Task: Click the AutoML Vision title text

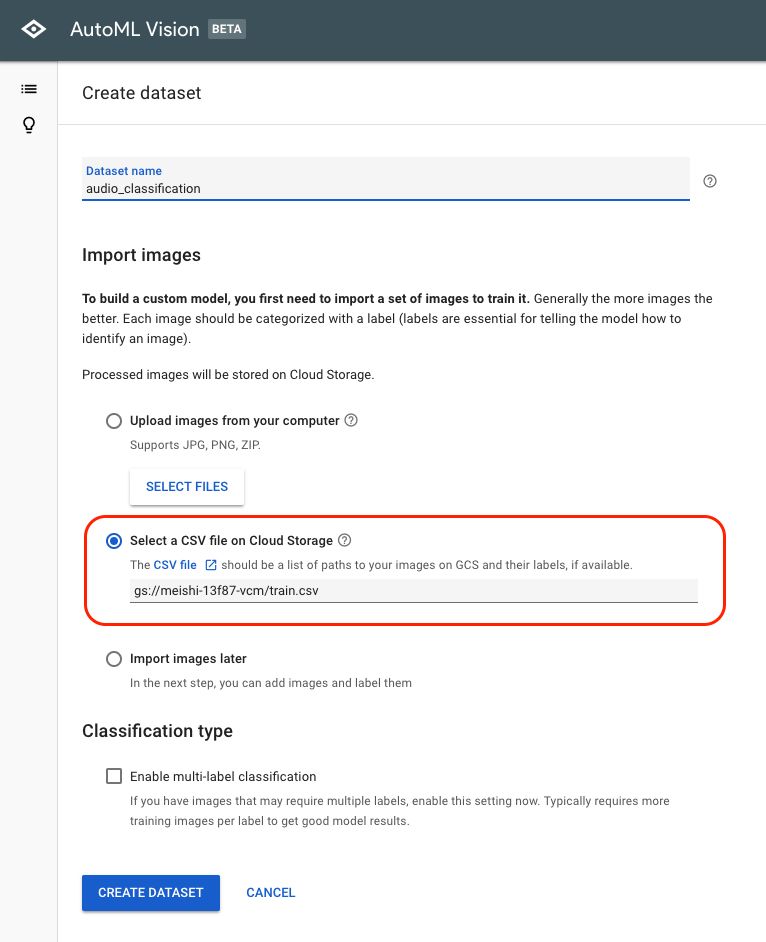Action: [x=135, y=30]
